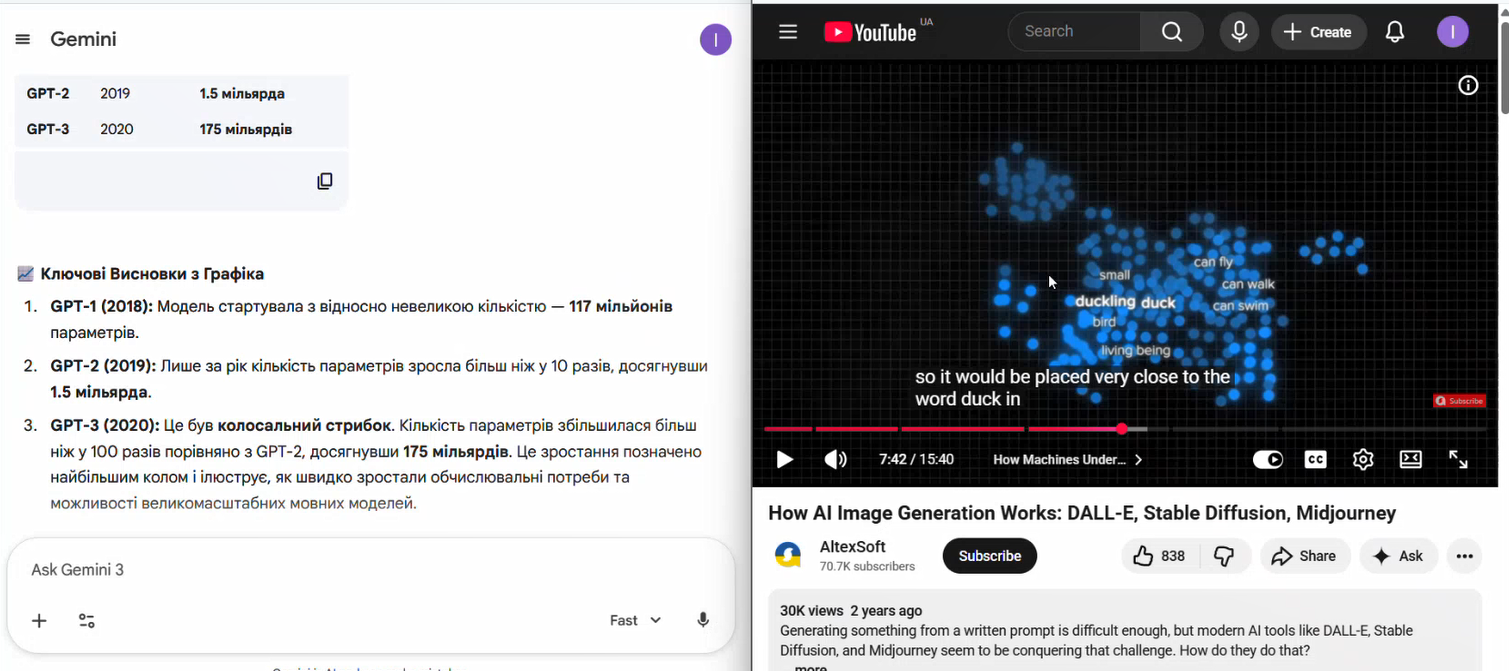Image resolution: width=1509 pixels, height=671 pixels.
Task: Subscribe to the AltexSoft channel
Action: 989,556
